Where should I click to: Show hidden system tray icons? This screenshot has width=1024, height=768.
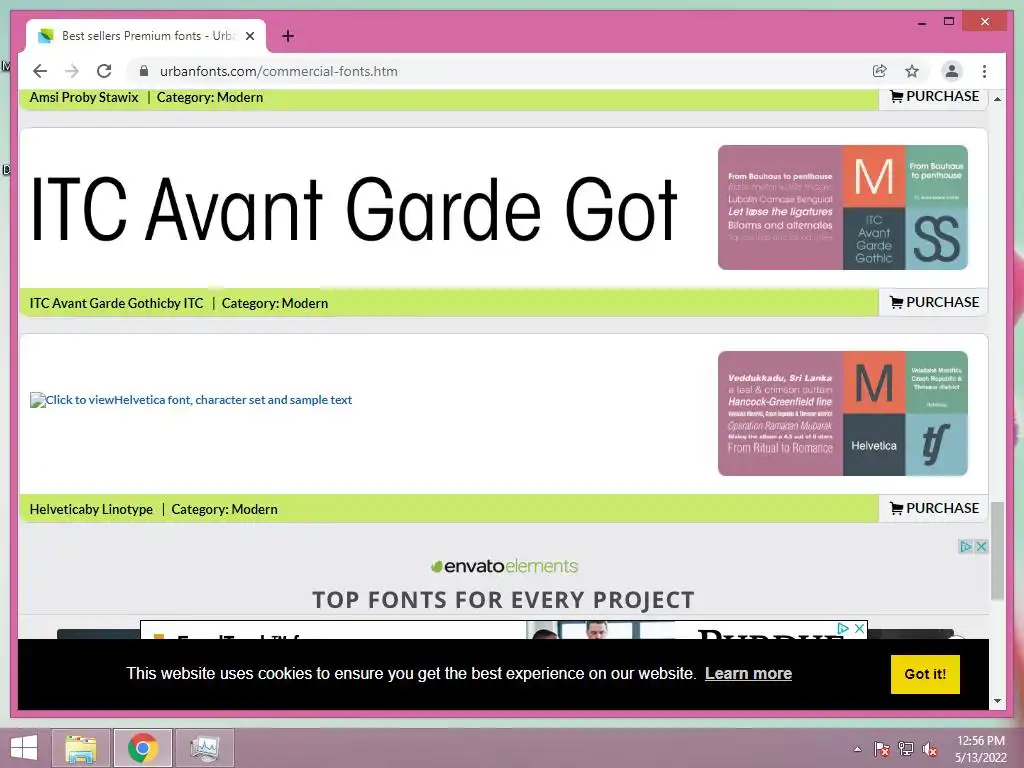pyautogui.click(x=857, y=749)
